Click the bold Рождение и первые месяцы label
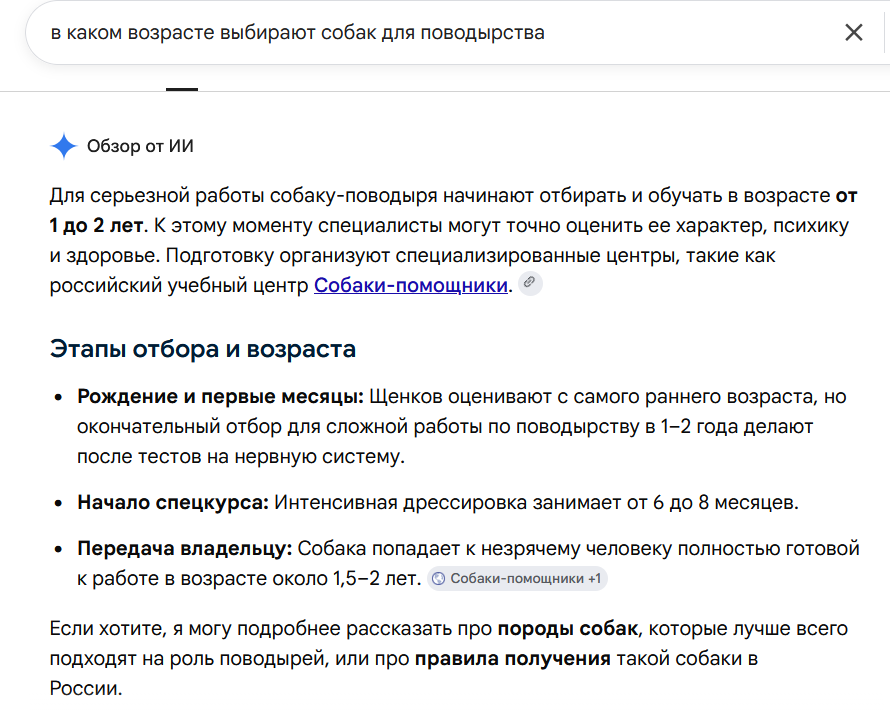 pyautogui.click(x=220, y=396)
